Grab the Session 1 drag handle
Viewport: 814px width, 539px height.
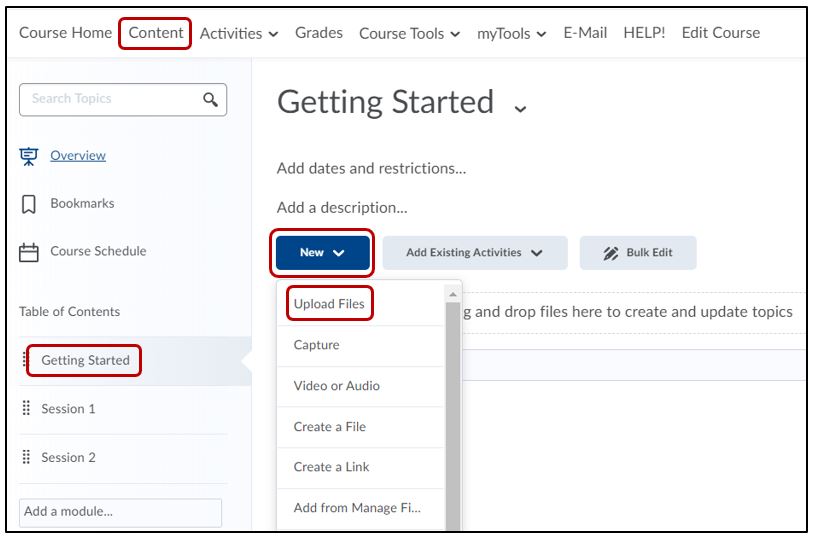click(x=26, y=409)
